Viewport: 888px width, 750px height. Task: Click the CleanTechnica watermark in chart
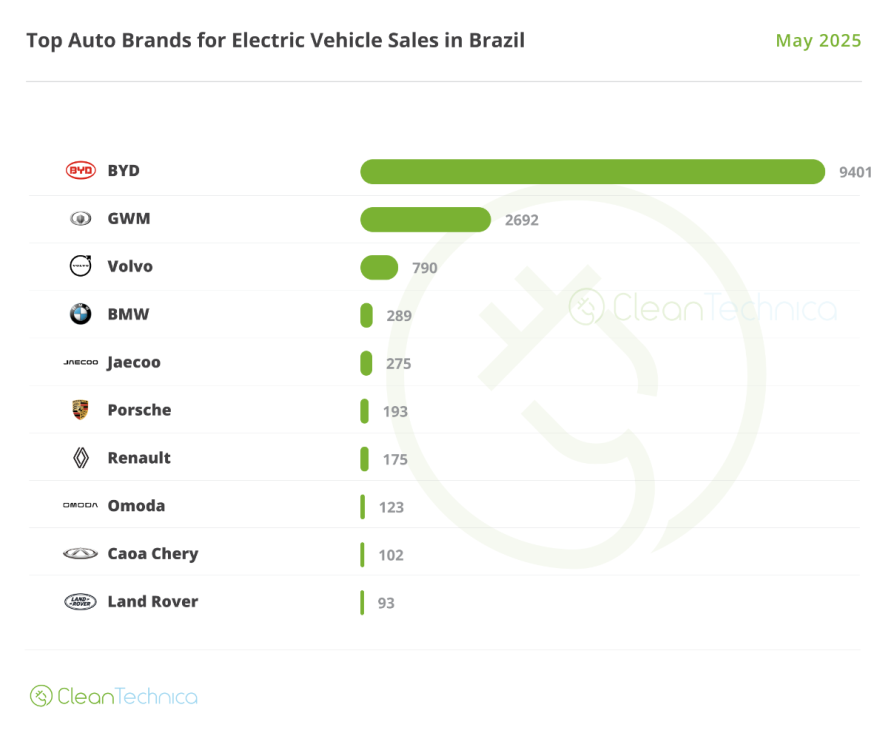[702, 308]
